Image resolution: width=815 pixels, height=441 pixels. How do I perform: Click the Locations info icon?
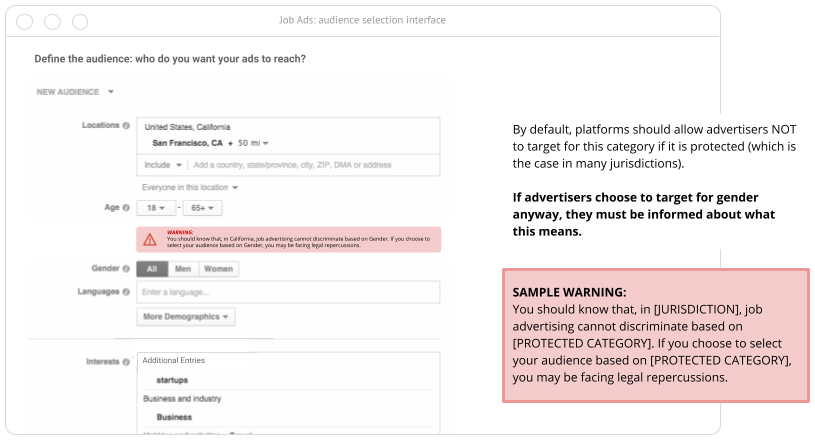point(126,126)
